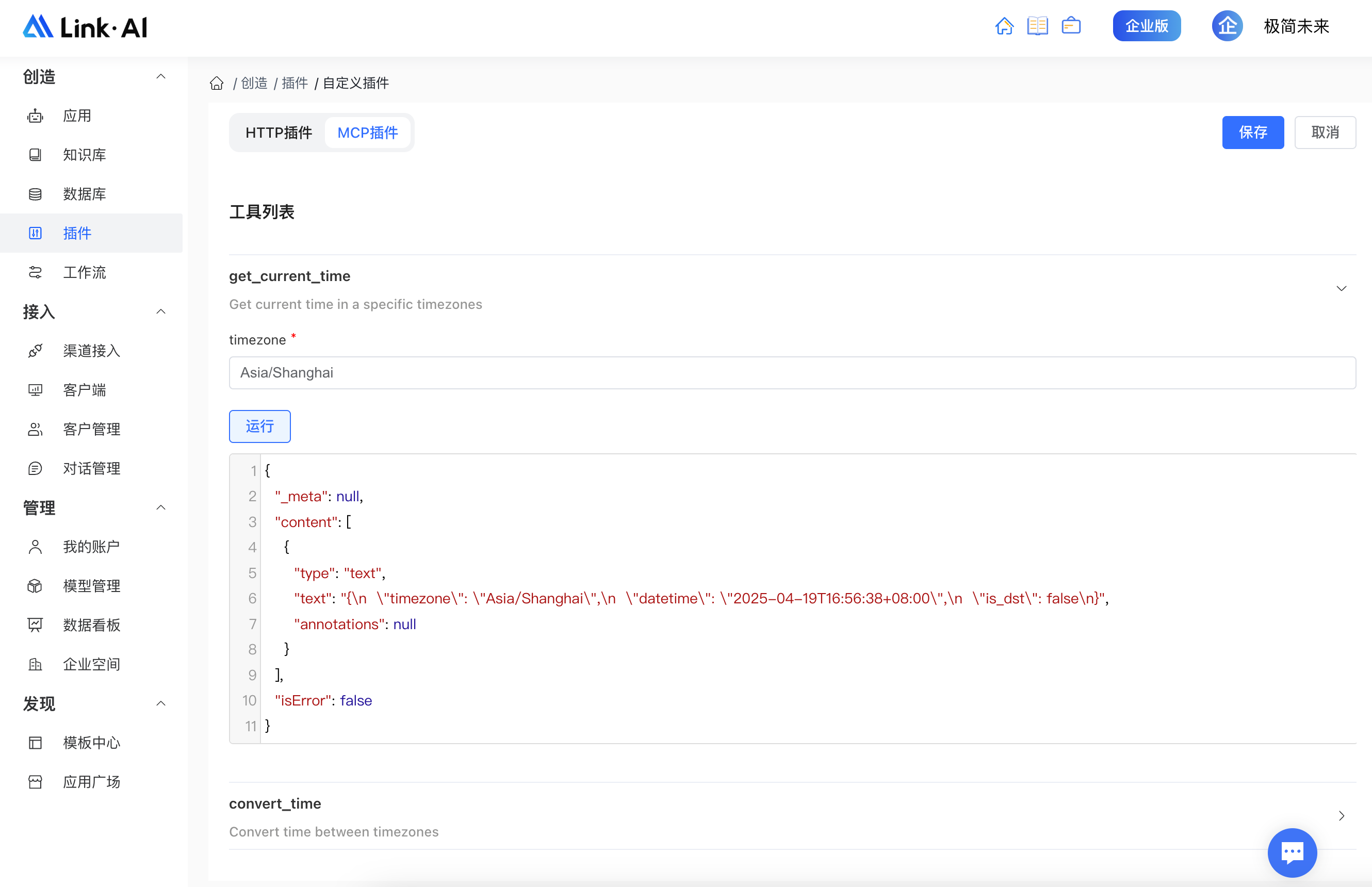Collapse the 创造 sidebar section
The width and height of the screenshot is (1372, 887).
pyautogui.click(x=161, y=77)
